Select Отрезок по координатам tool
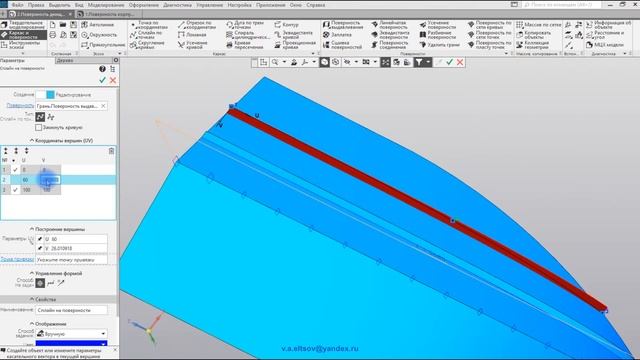 tap(197, 25)
